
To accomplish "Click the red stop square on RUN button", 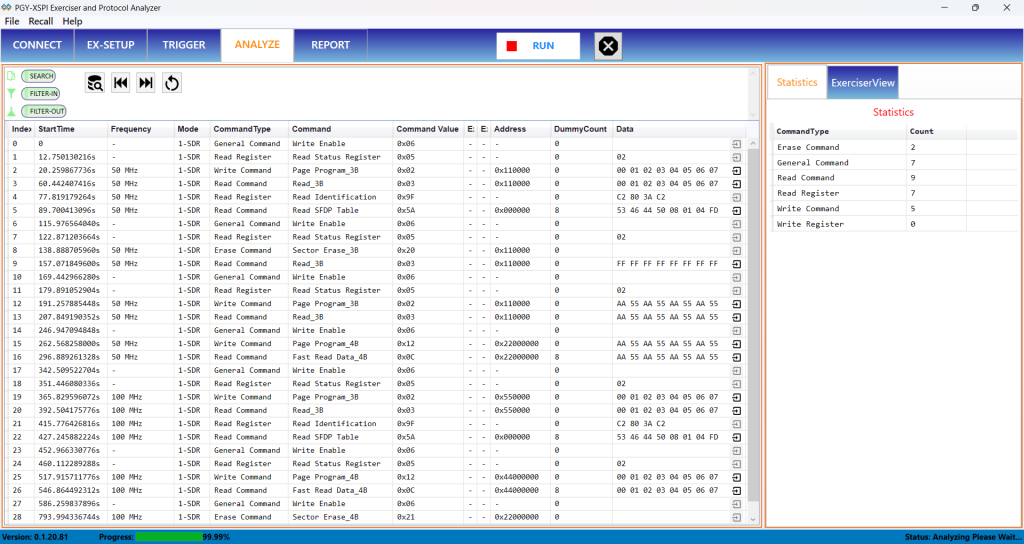I will 512,46.
